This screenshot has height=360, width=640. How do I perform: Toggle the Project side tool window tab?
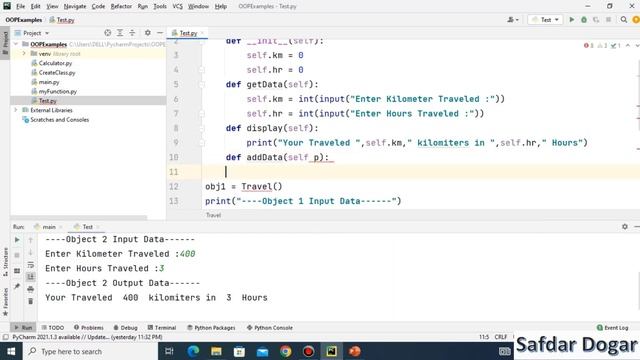click(5, 42)
